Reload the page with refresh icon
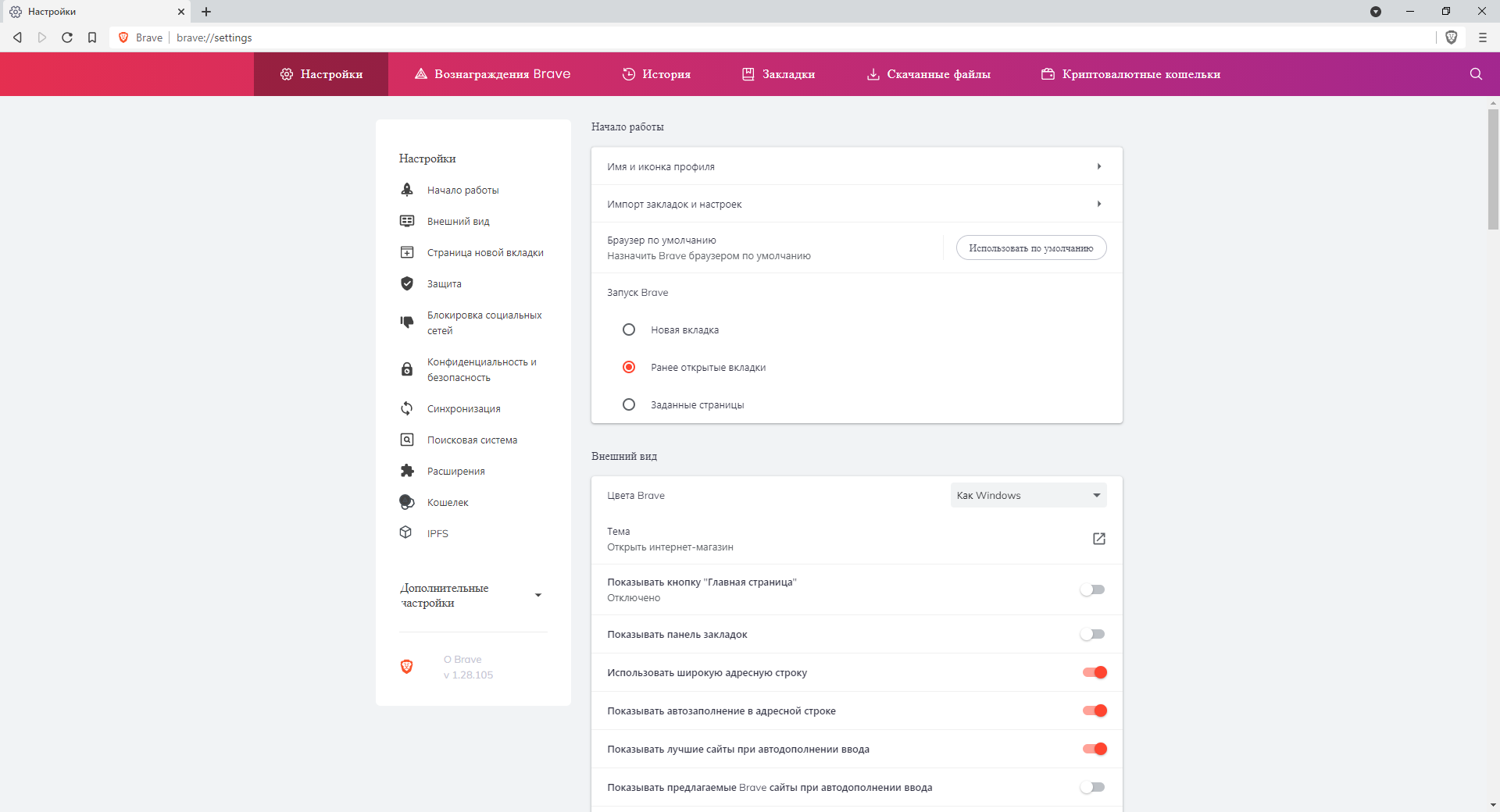 tap(67, 37)
